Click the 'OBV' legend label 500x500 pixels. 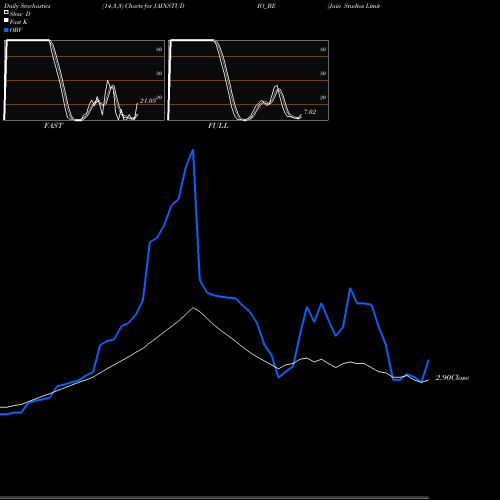[16, 30]
